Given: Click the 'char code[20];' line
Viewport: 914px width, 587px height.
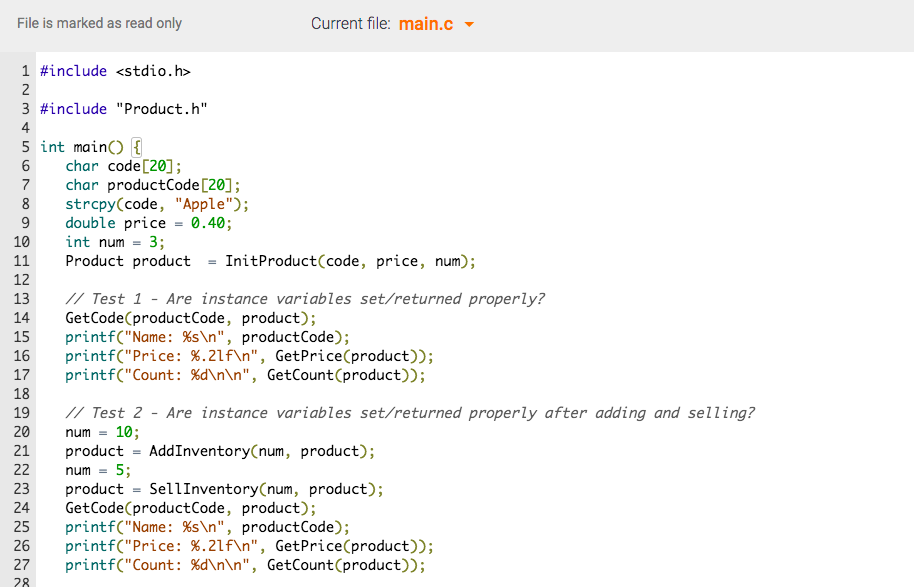Looking at the screenshot, I should [x=124, y=166].
